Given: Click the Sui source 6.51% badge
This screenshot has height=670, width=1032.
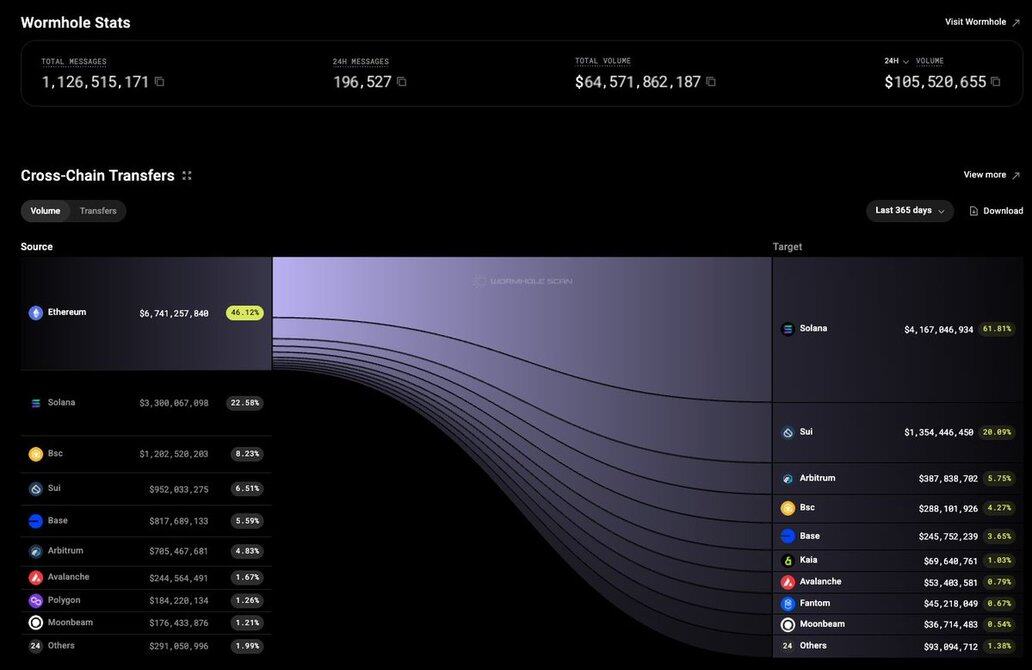Looking at the screenshot, I should click(x=247, y=489).
